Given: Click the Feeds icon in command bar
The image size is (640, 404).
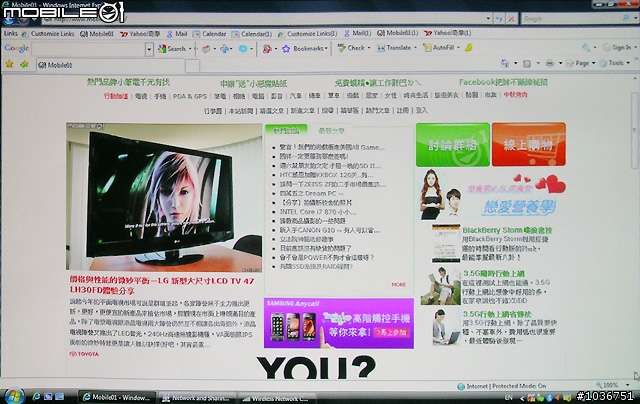Looking at the screenshot, I should [527, 63].
